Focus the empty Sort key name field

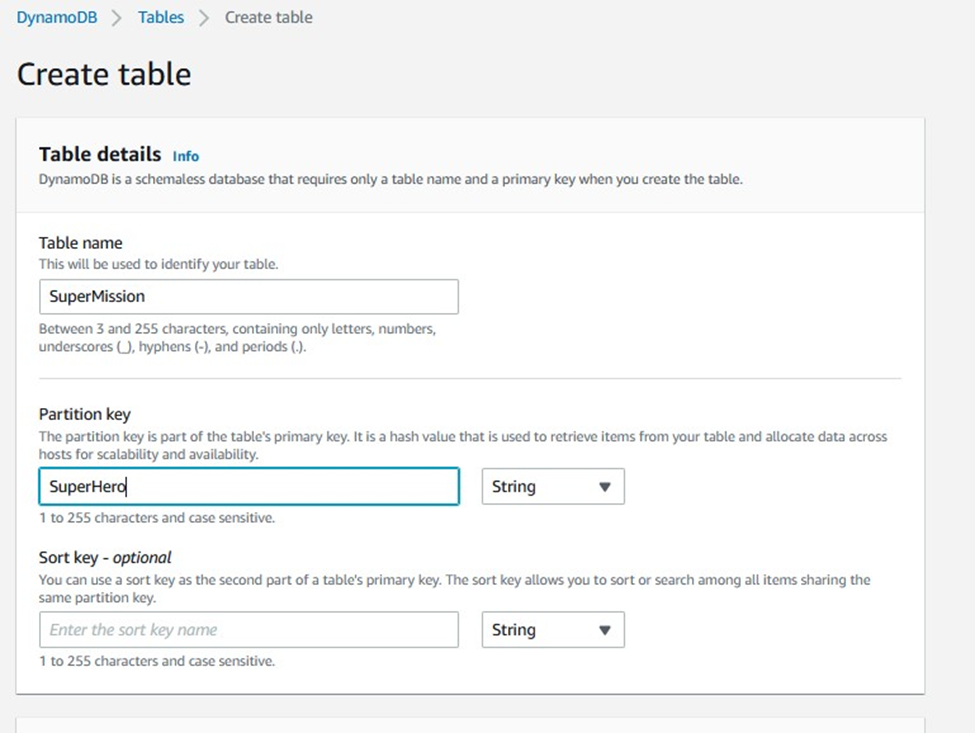pyautogui.click(x=249, y=630)
